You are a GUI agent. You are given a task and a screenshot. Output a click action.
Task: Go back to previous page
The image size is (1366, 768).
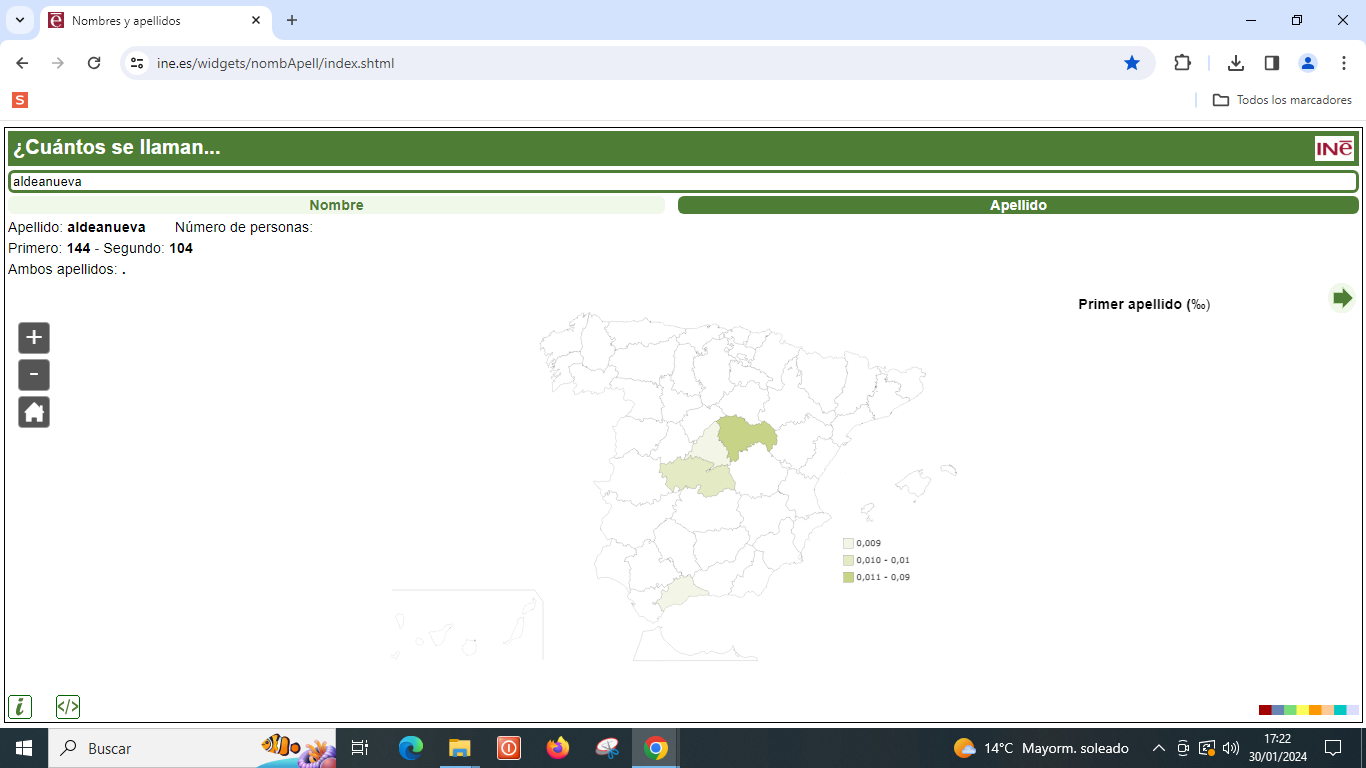(22, 63)
